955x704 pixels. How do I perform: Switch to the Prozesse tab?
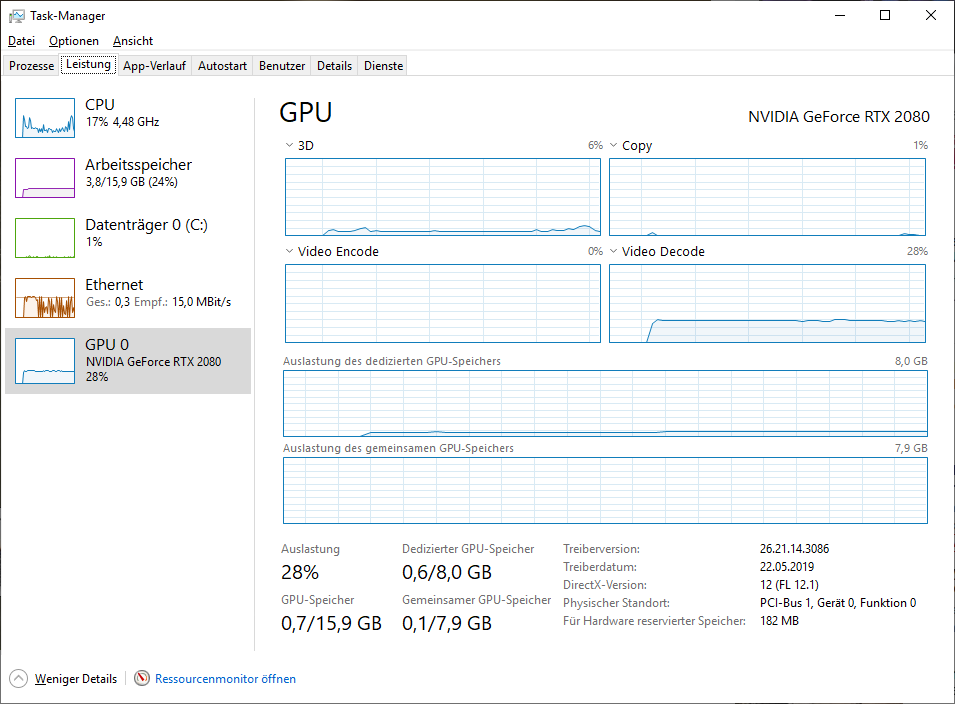pos(32,66)
